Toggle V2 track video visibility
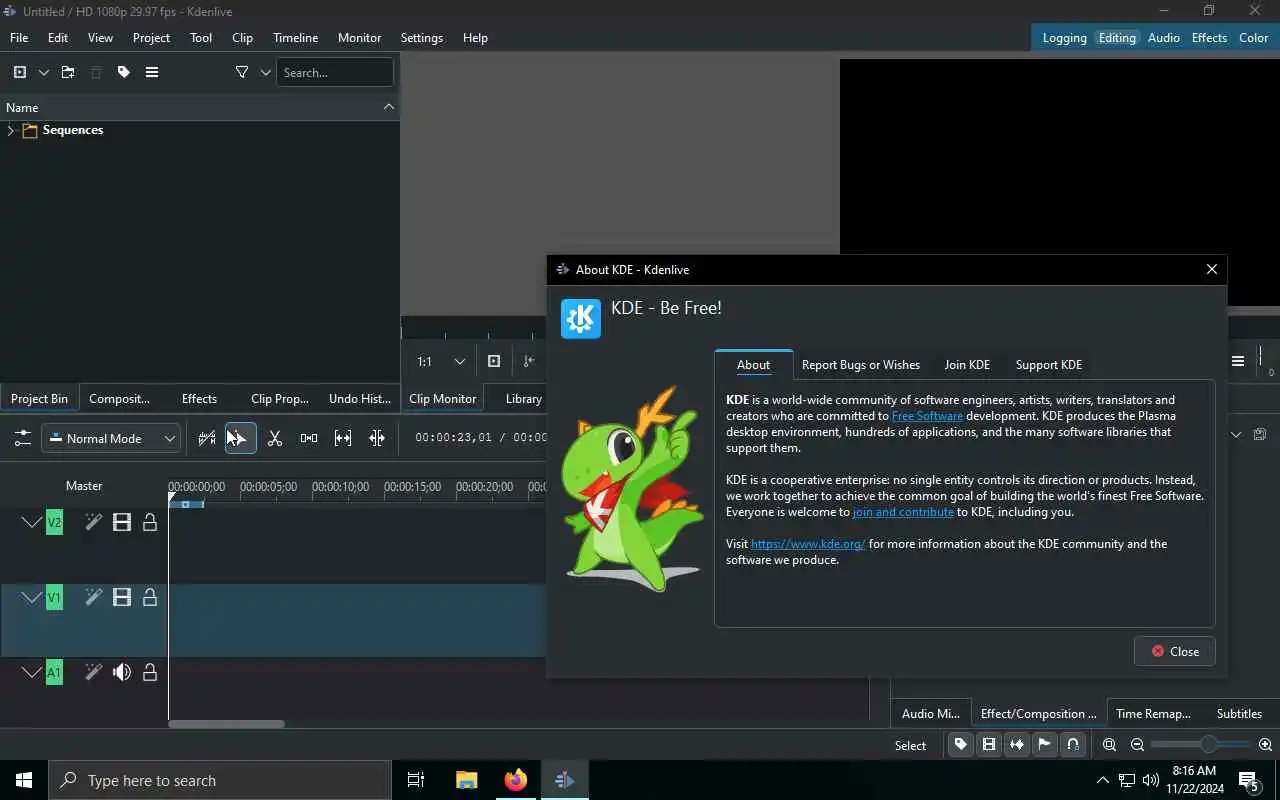The image size is (1280, 800). 122,522
